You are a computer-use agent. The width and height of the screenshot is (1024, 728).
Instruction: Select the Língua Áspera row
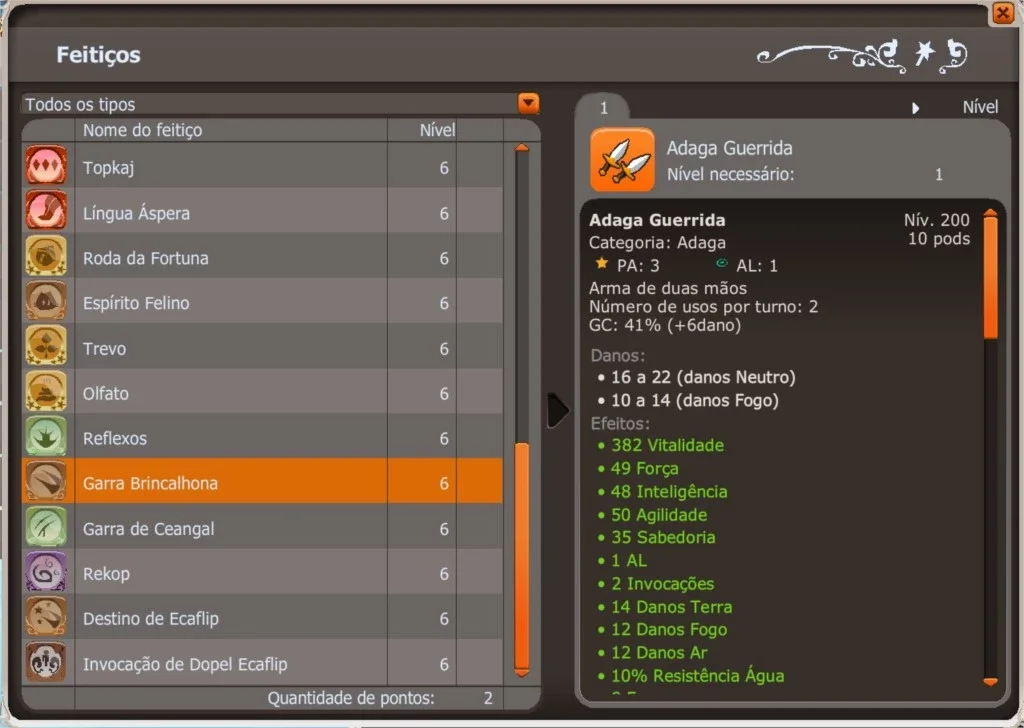coord(263,210)
